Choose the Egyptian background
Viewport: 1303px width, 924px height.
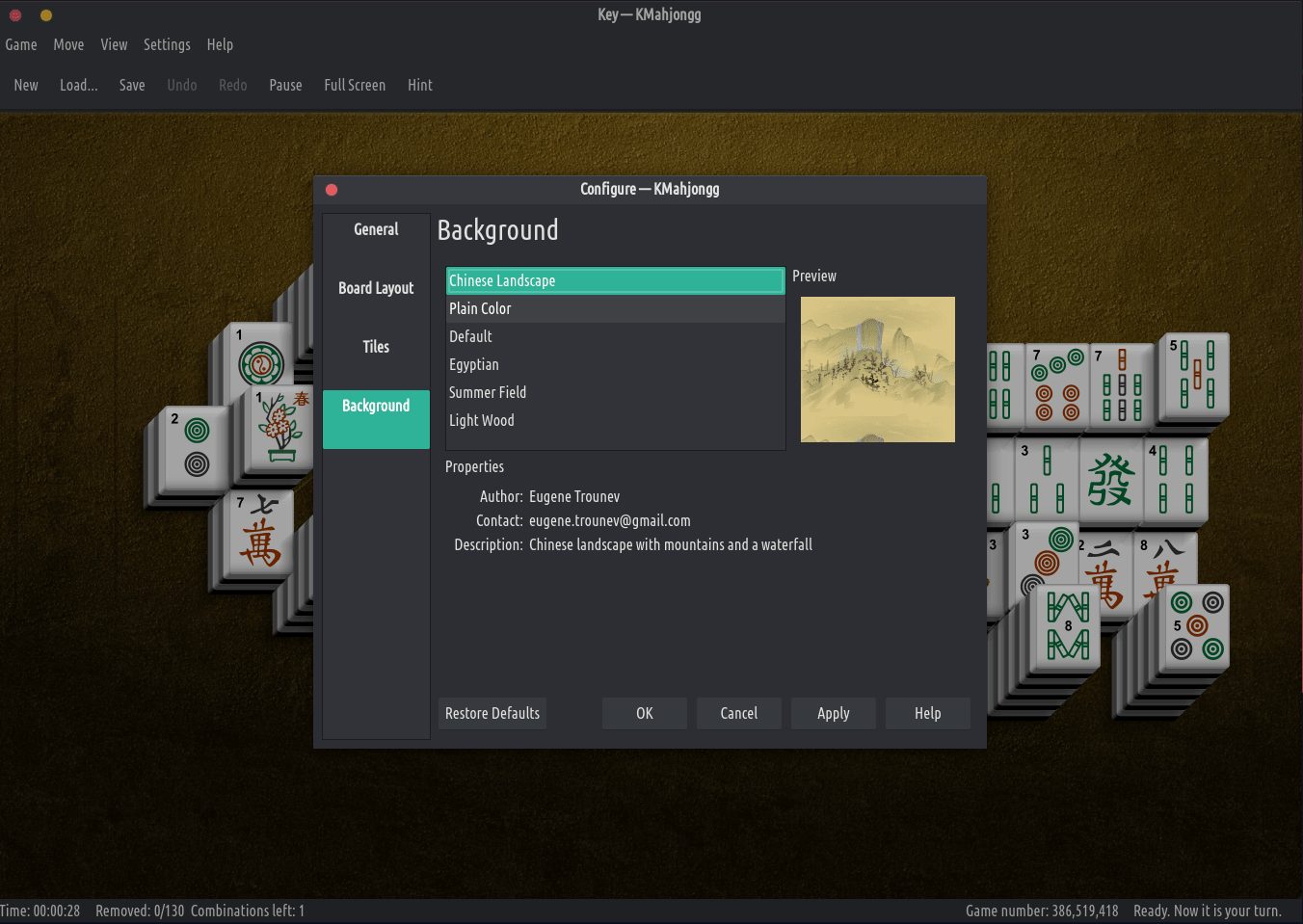click(x=474, y=364)
